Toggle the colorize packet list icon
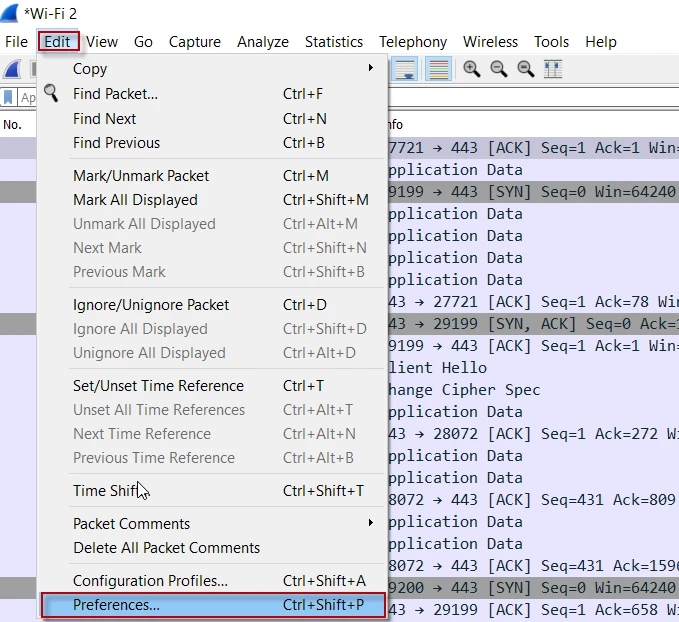 coord(437,69)
